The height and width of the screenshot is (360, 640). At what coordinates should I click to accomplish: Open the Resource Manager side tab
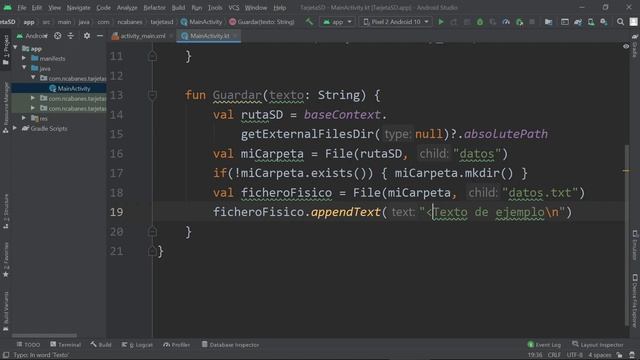6,108
